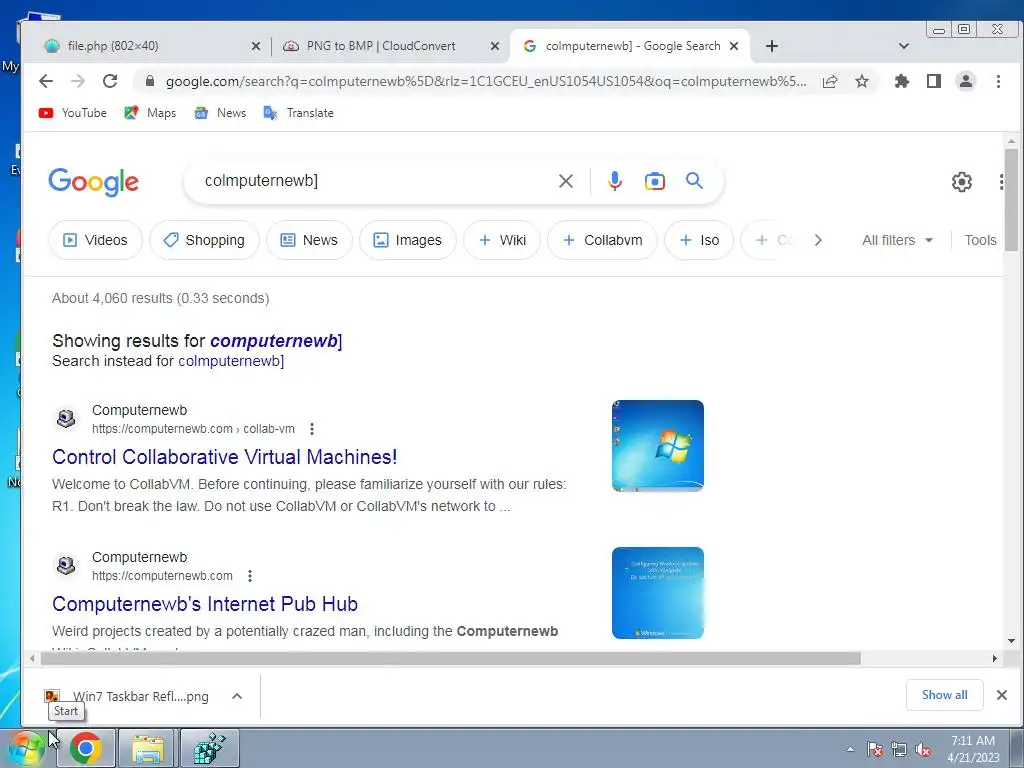Screen dimensions: 1024x768
Task: Close the CloudConvert tab
Action: [x=495, y=46]
